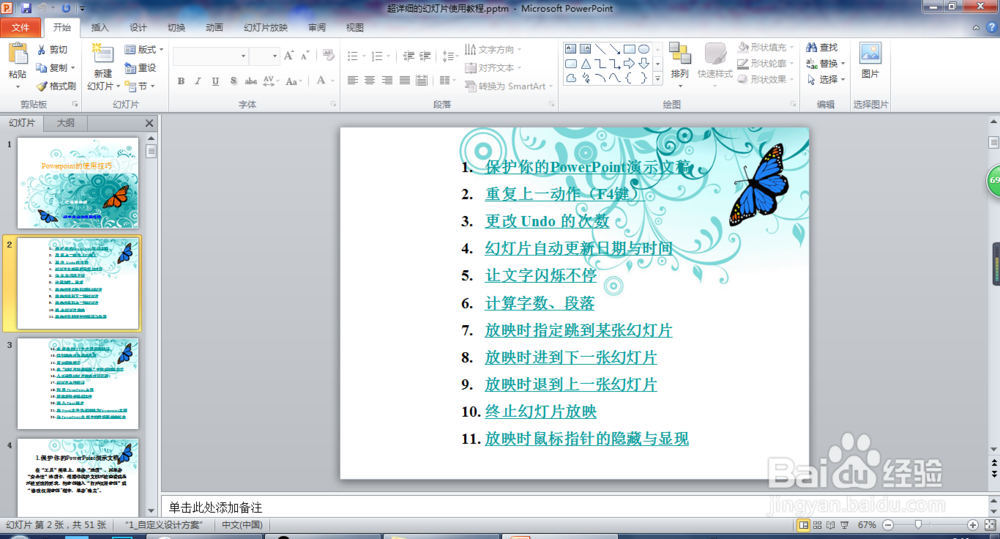
Task: Switch to Design (设计) ribbon tab
Action: 138,27
